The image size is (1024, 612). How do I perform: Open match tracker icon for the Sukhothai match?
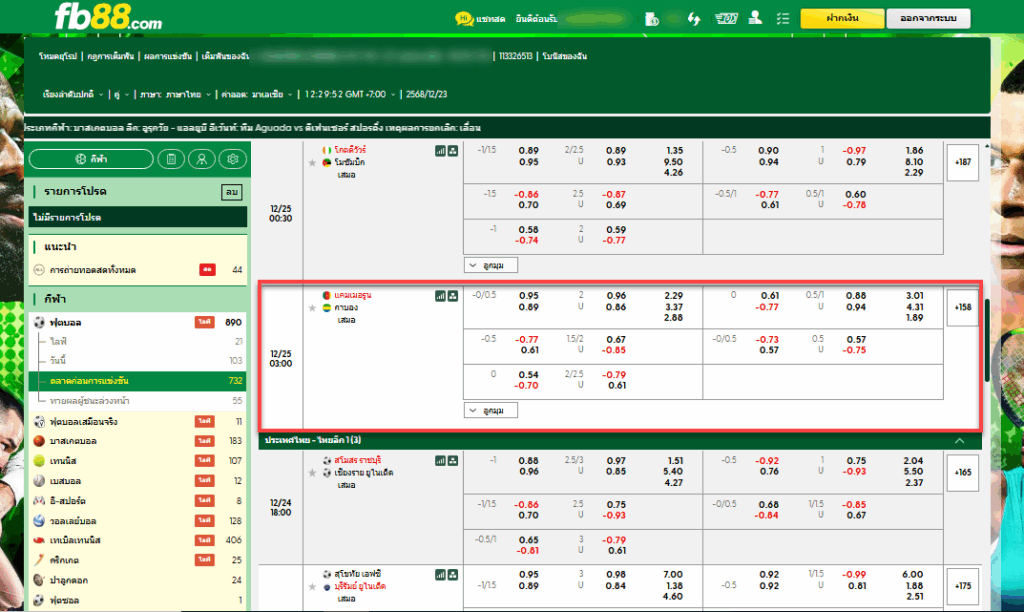[x=453, y=575]
